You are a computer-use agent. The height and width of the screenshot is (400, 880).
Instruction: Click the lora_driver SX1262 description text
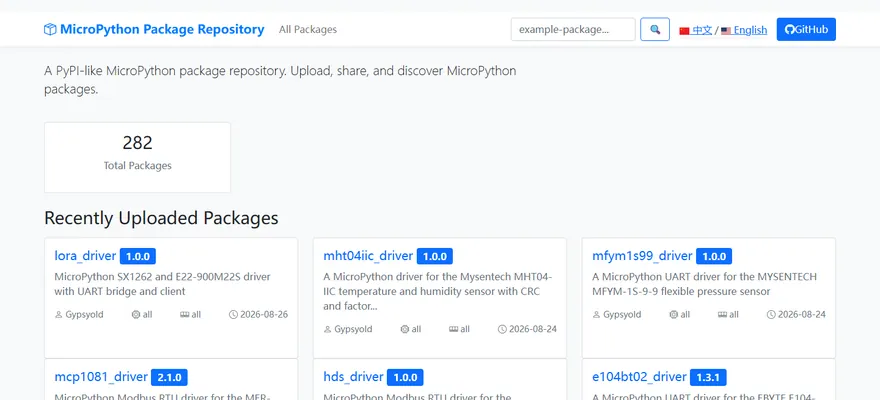pos(163,284)
